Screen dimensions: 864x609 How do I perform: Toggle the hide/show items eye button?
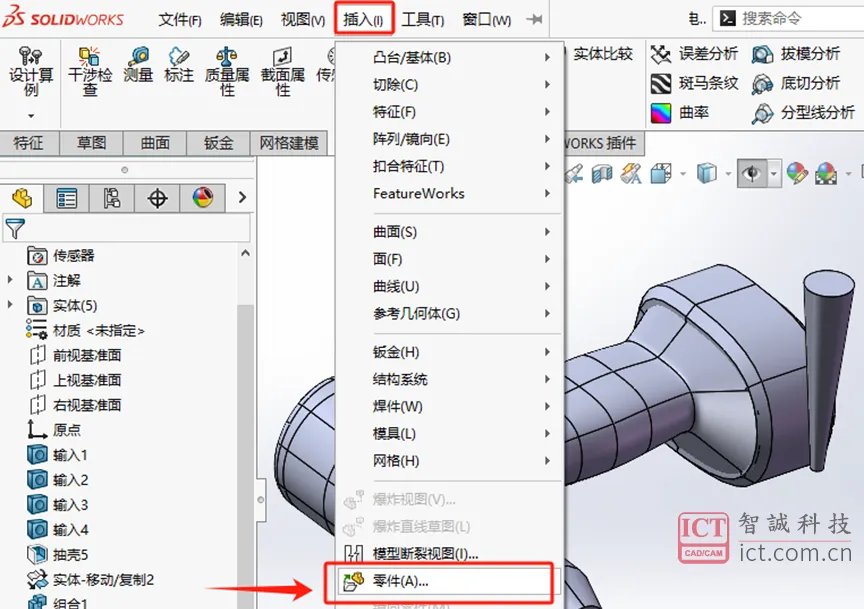752,174
